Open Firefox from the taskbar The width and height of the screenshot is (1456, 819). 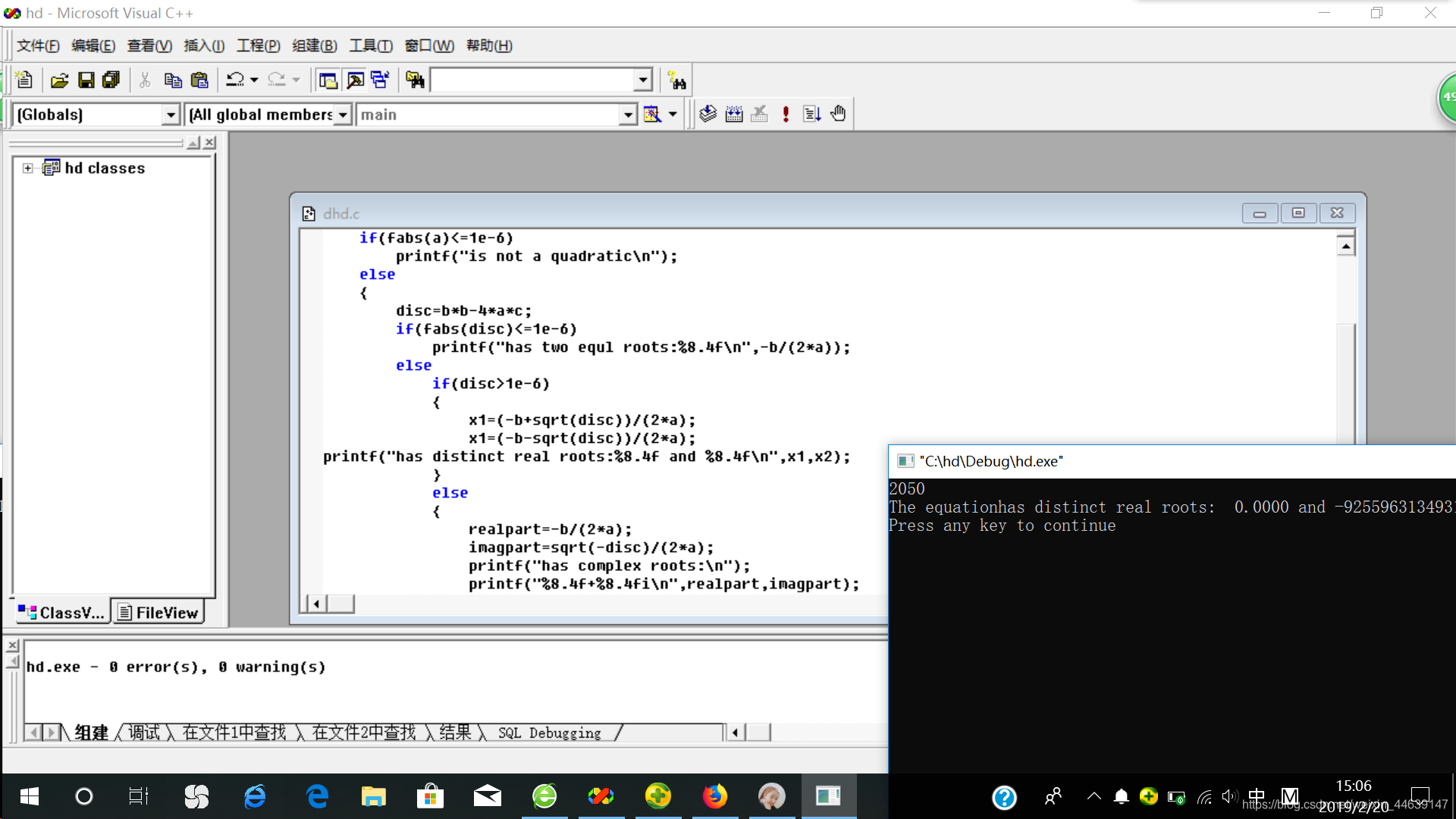(x=714, y=796)
